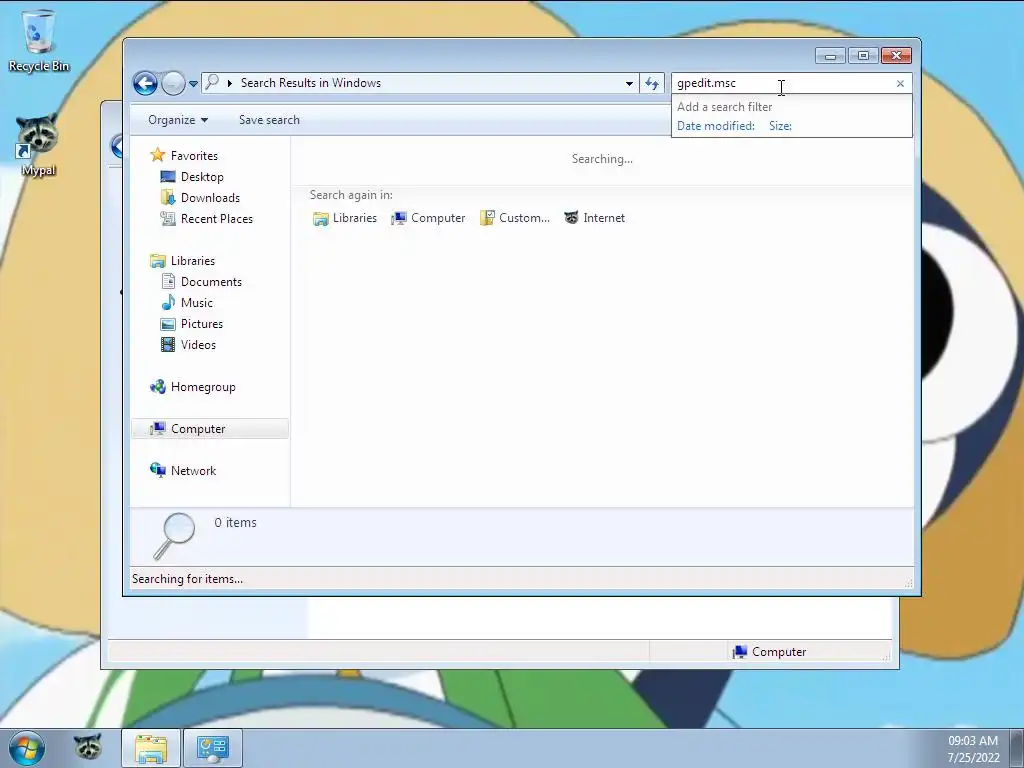Screen dimensions: 1024x768
Task: Open the Organize menu
Action: pyautogui.click(x=178, y=120)
